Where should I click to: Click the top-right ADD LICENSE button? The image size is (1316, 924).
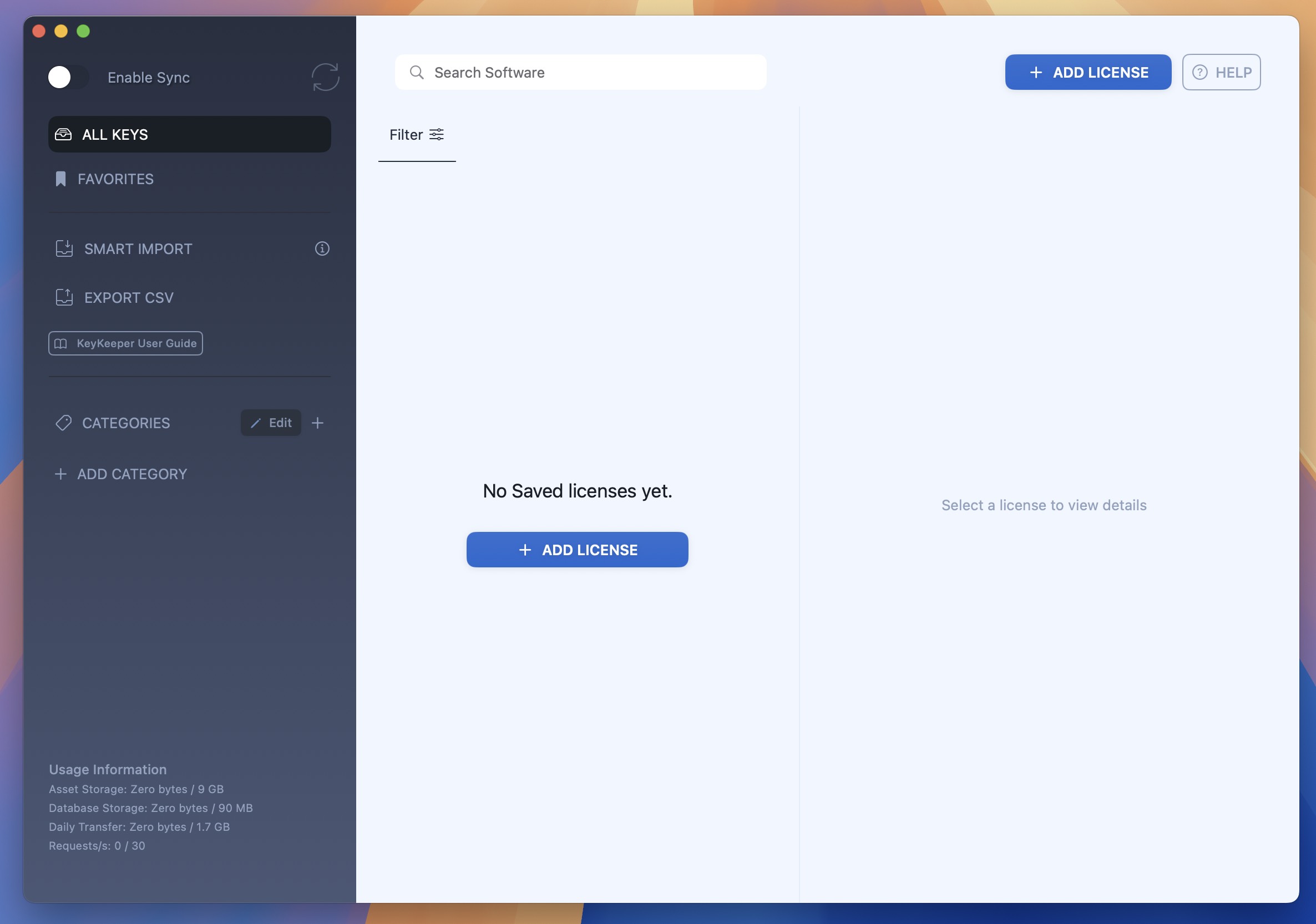tap(1087, 72)
